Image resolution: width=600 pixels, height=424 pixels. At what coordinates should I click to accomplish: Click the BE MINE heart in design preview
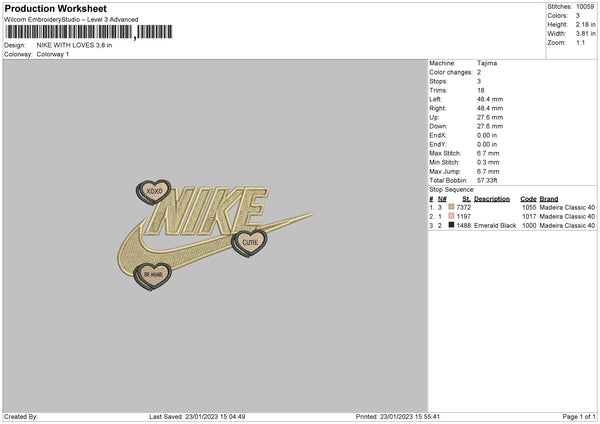pyautogui.click(x=152, y=276)
